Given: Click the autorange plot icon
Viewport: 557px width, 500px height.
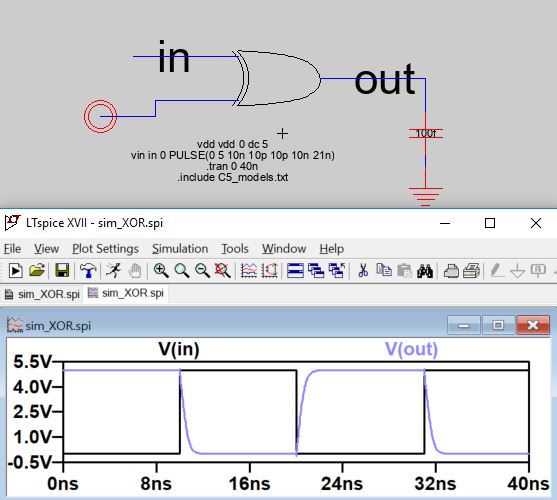Looking at the screenshot, I should (x=249, y=271).
